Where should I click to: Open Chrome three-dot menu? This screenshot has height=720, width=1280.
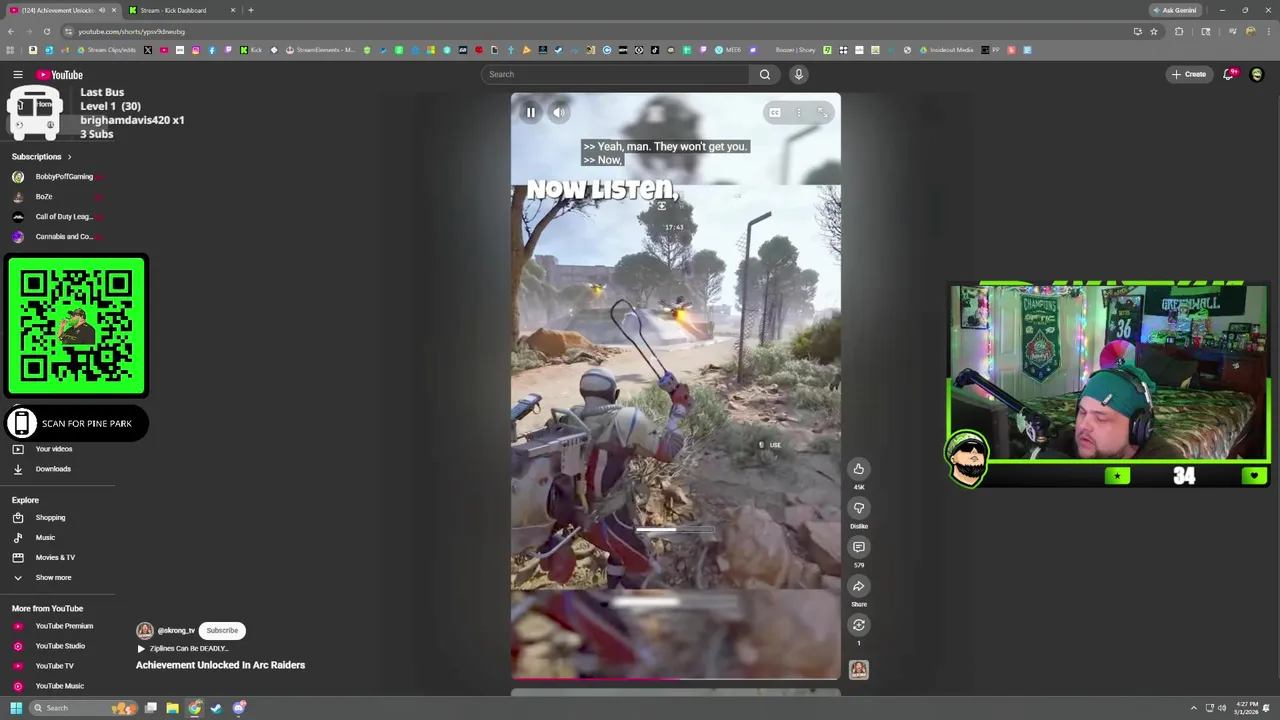(1268, 32)
